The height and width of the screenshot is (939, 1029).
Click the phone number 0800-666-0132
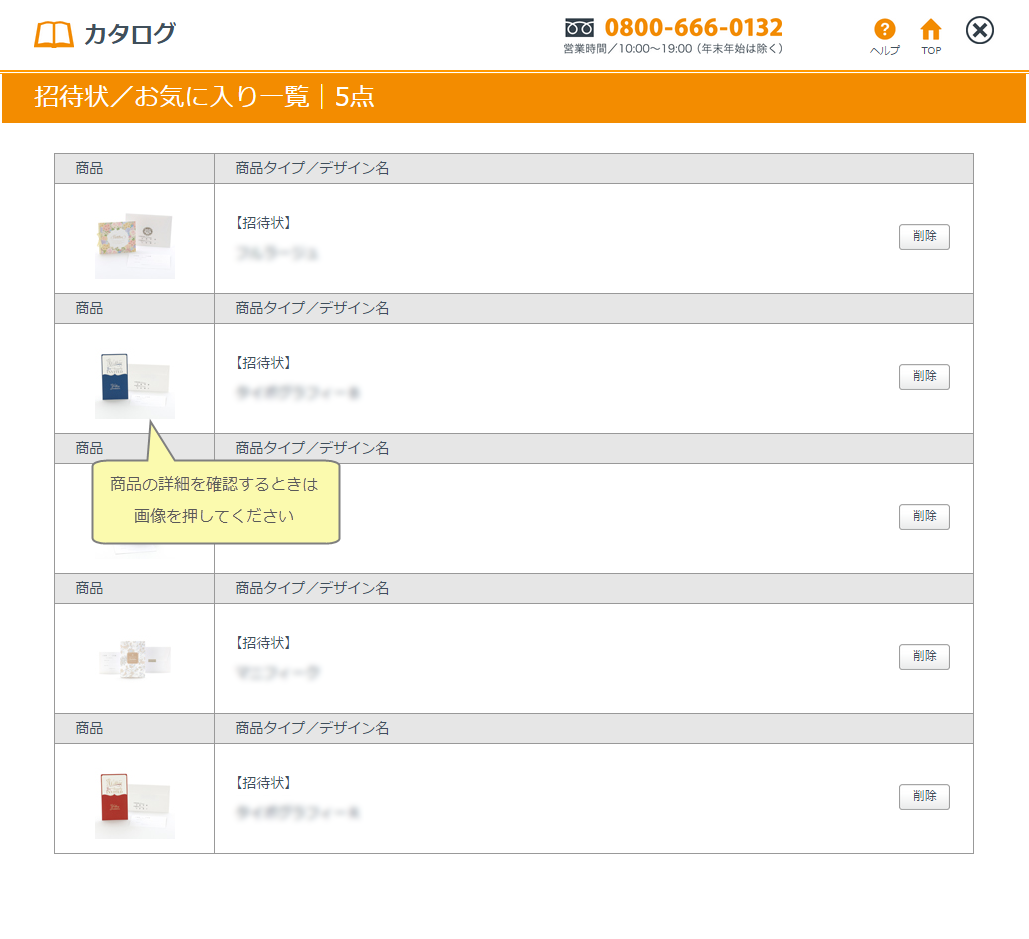[x=693, y=27]
